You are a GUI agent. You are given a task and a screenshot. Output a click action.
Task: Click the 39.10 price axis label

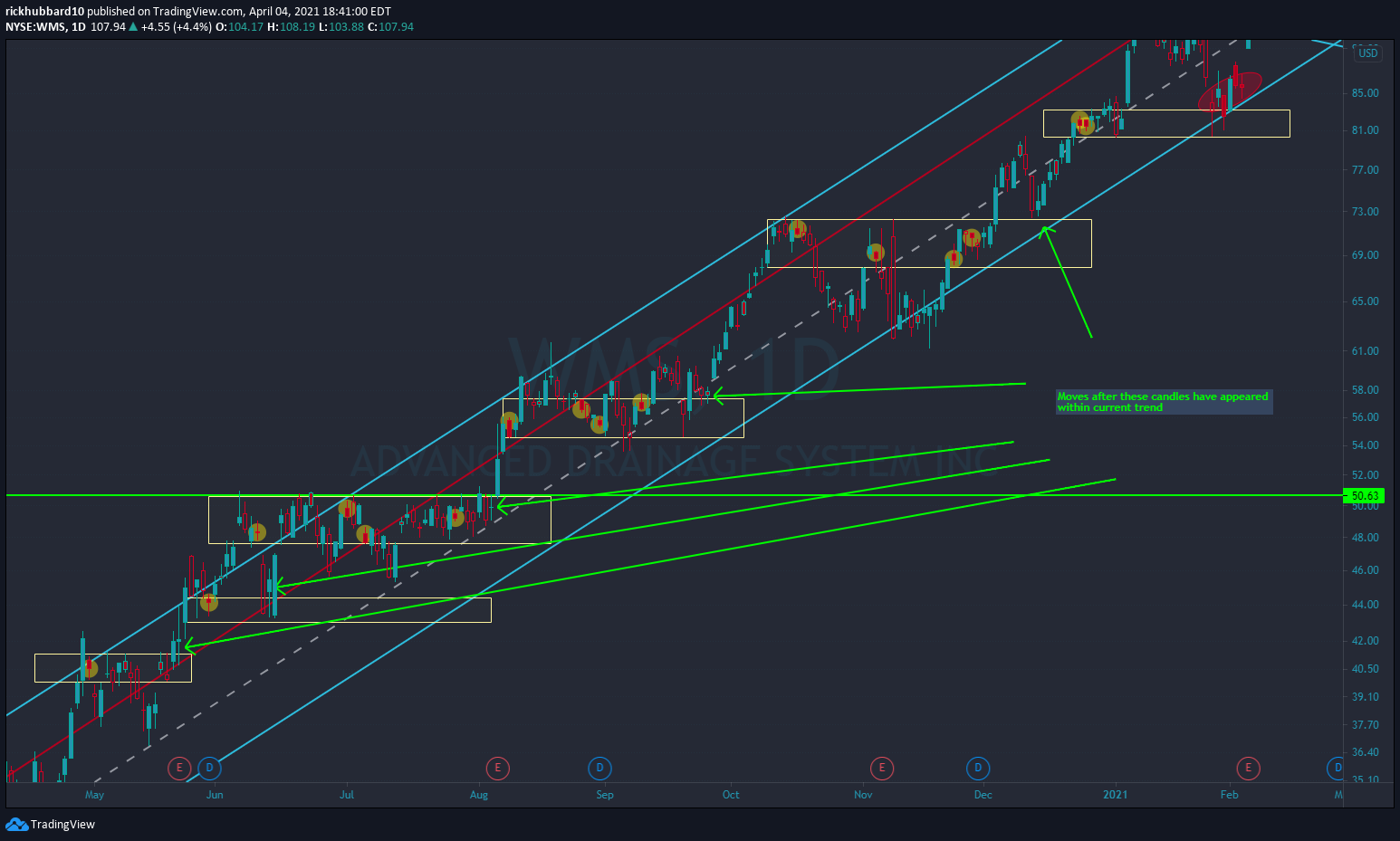pyautogui.click(x=1365, y=697)
